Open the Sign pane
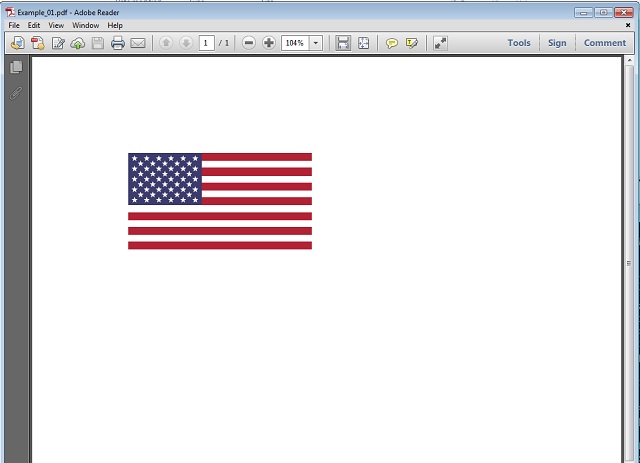Screen dimensions: 640x463 click(557, 43)
